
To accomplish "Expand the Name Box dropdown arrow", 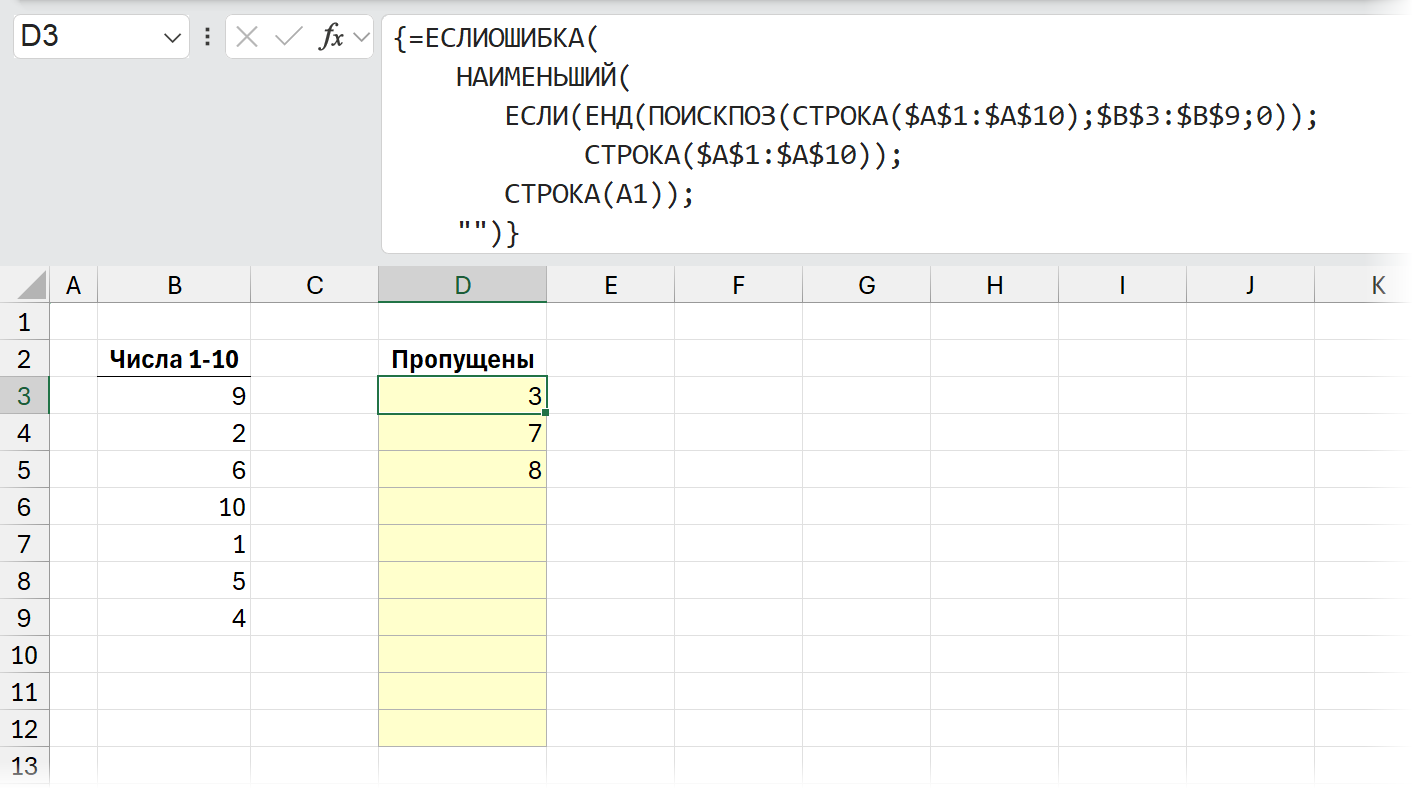I will pos(169,38).
